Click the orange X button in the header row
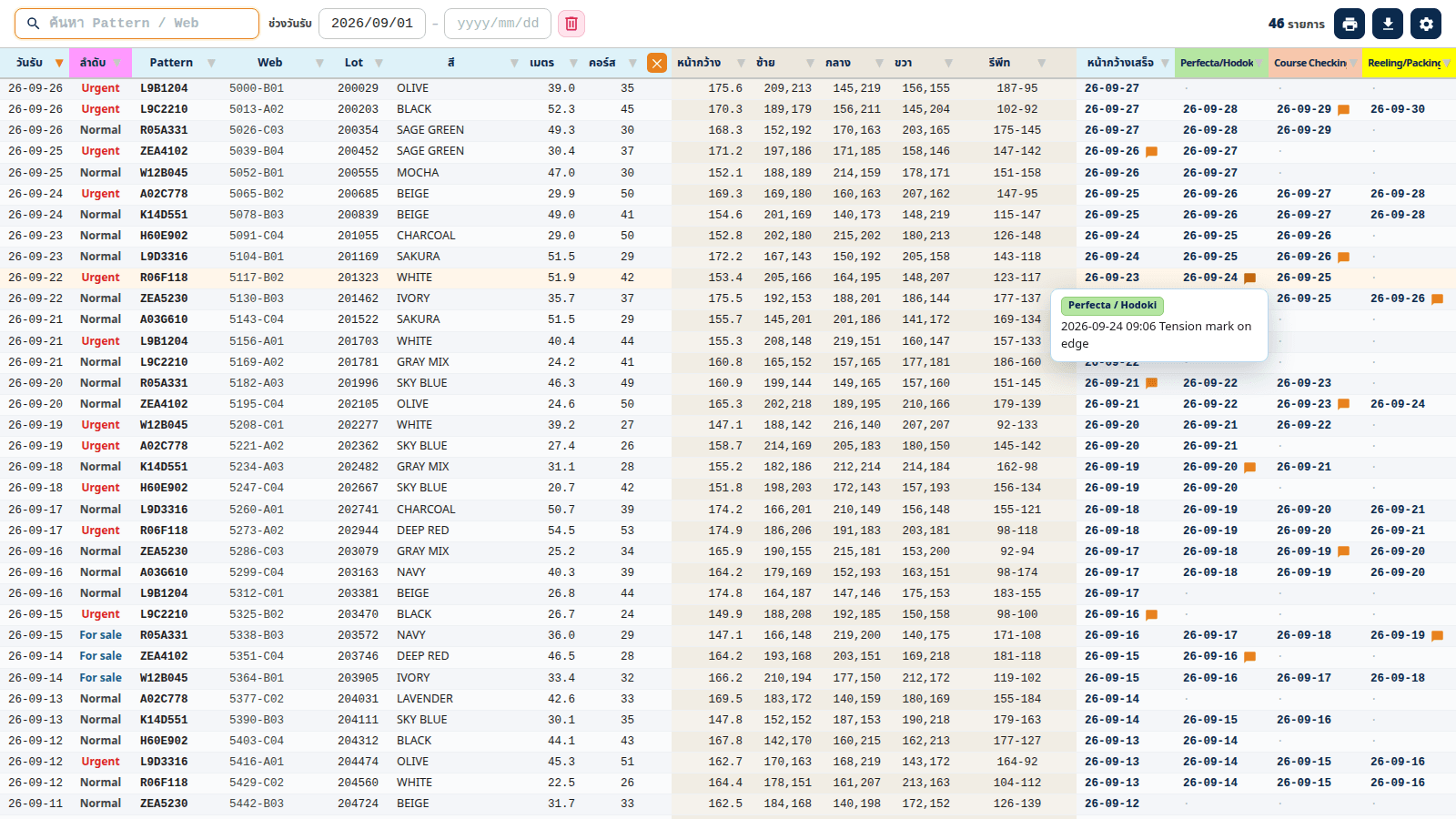The height and width of the screenshot is (819, 1456). tap(657, 63)
